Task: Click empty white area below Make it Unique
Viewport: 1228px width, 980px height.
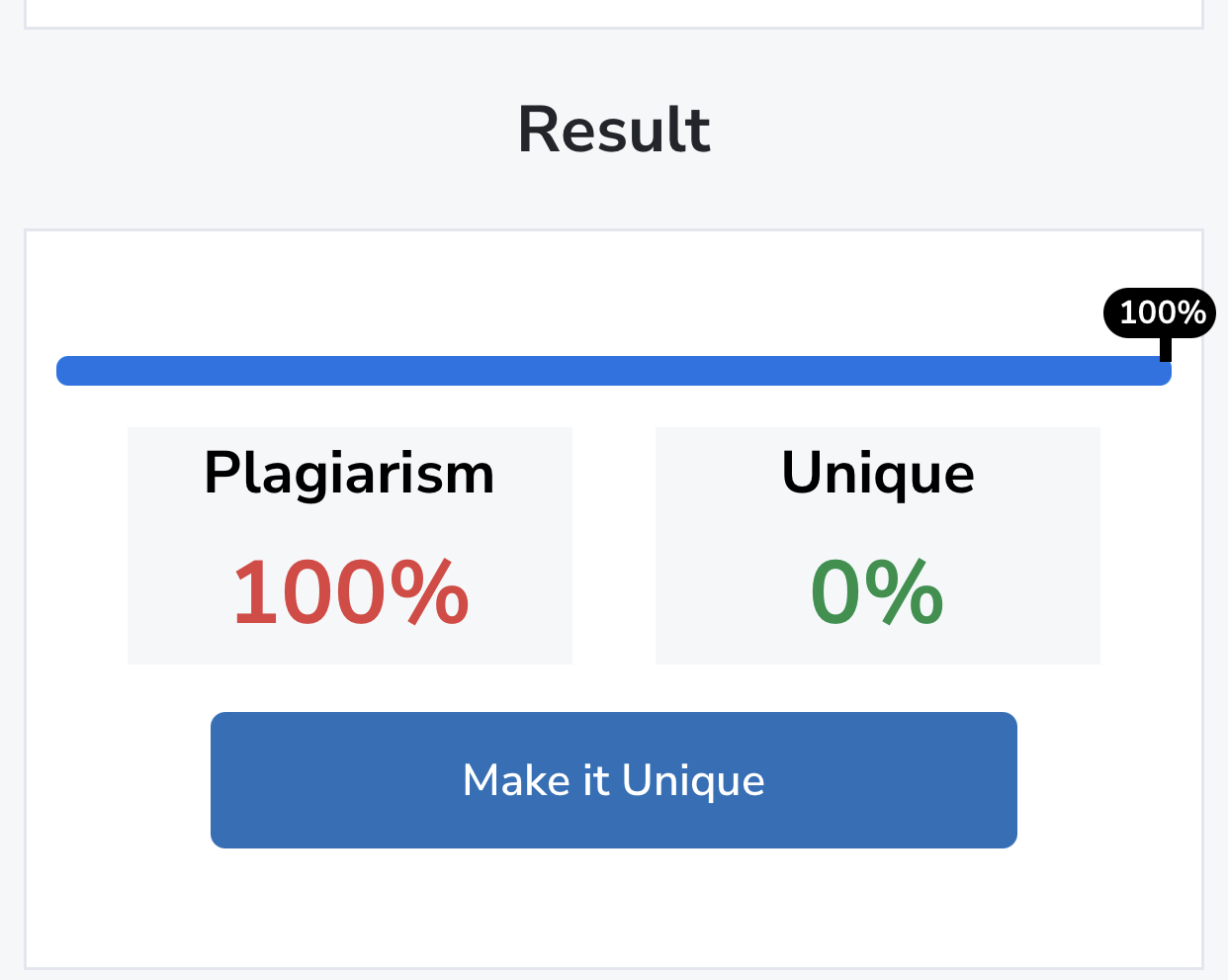Action: tap(613, 910)
